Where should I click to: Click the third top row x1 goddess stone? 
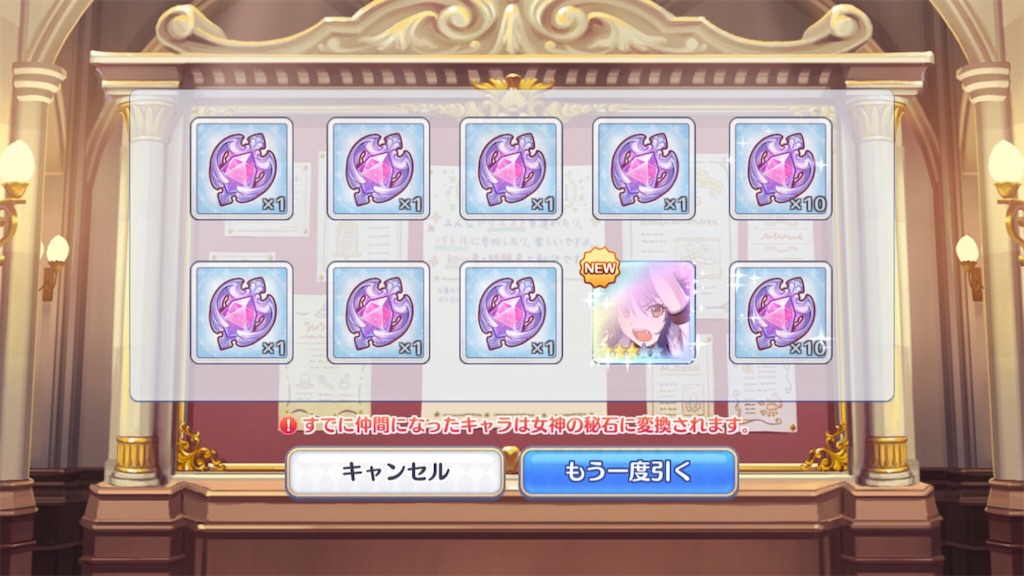click(511, 168)
